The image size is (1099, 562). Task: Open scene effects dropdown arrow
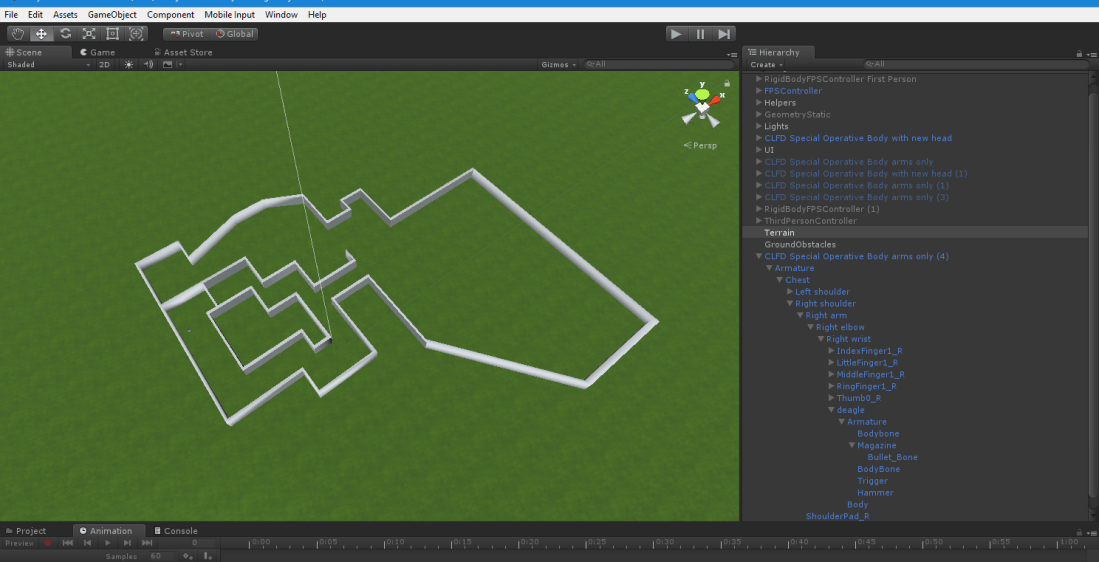pyautogui.click(x=180, y=64)
